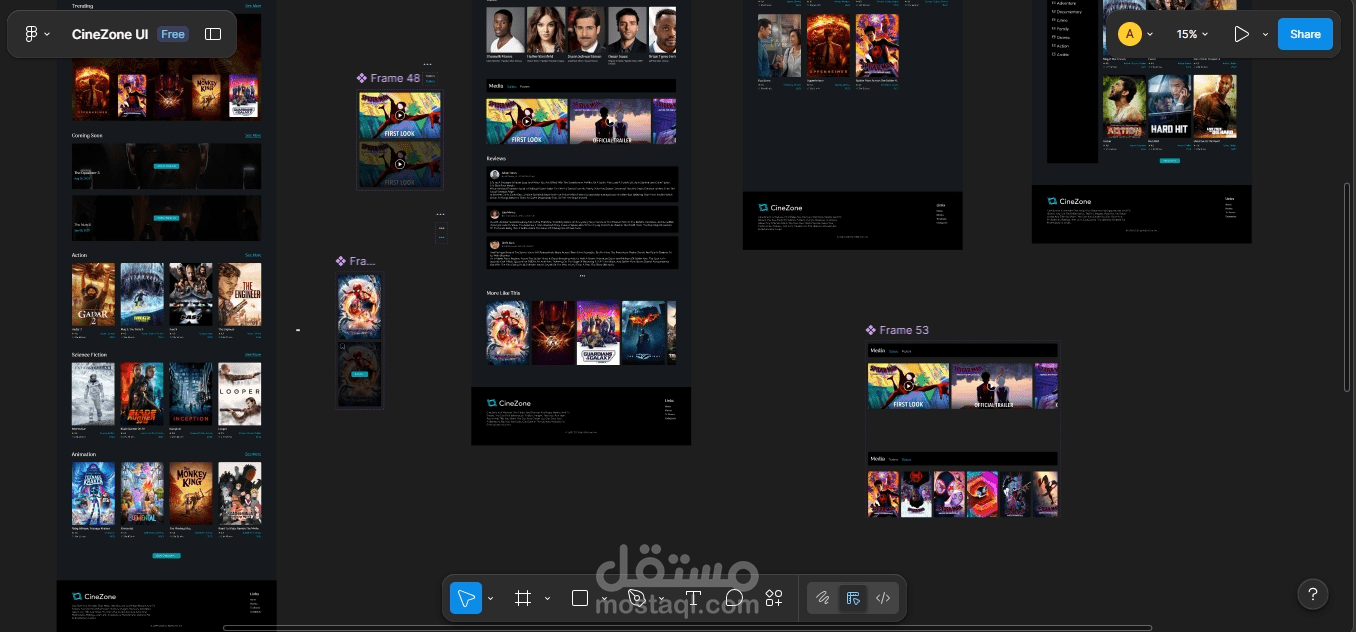This screenshot has width=1356, height=632.
Task: Switch to Design mode
Action: coord(853,598)
